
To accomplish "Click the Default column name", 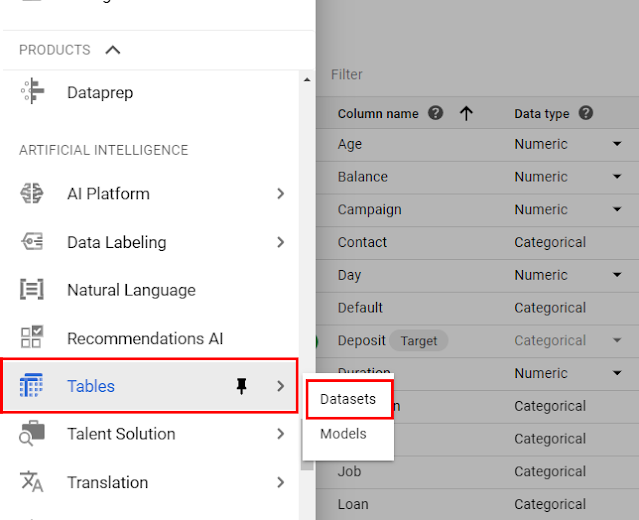I will coord(360,308).
